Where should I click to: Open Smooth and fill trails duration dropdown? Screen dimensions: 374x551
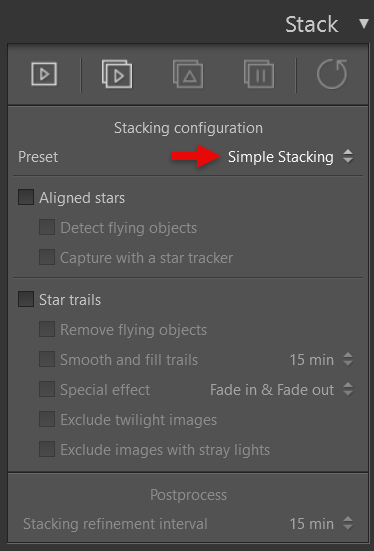pos(321,359)
